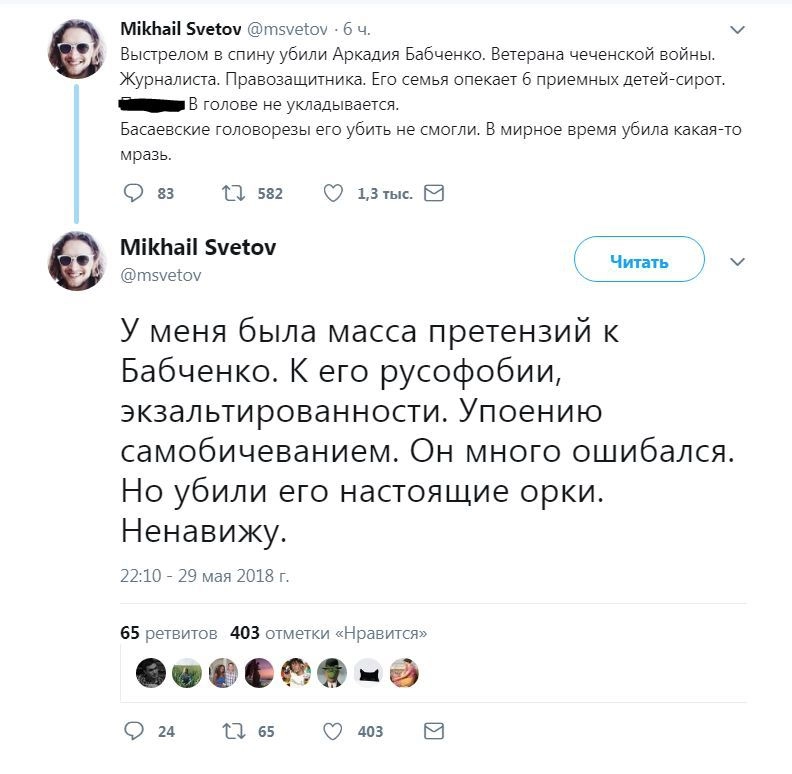The width and height of the screenshot is (792, 774).
Task: Share the main tweet via envelope icon
Action: pos(434,731)
